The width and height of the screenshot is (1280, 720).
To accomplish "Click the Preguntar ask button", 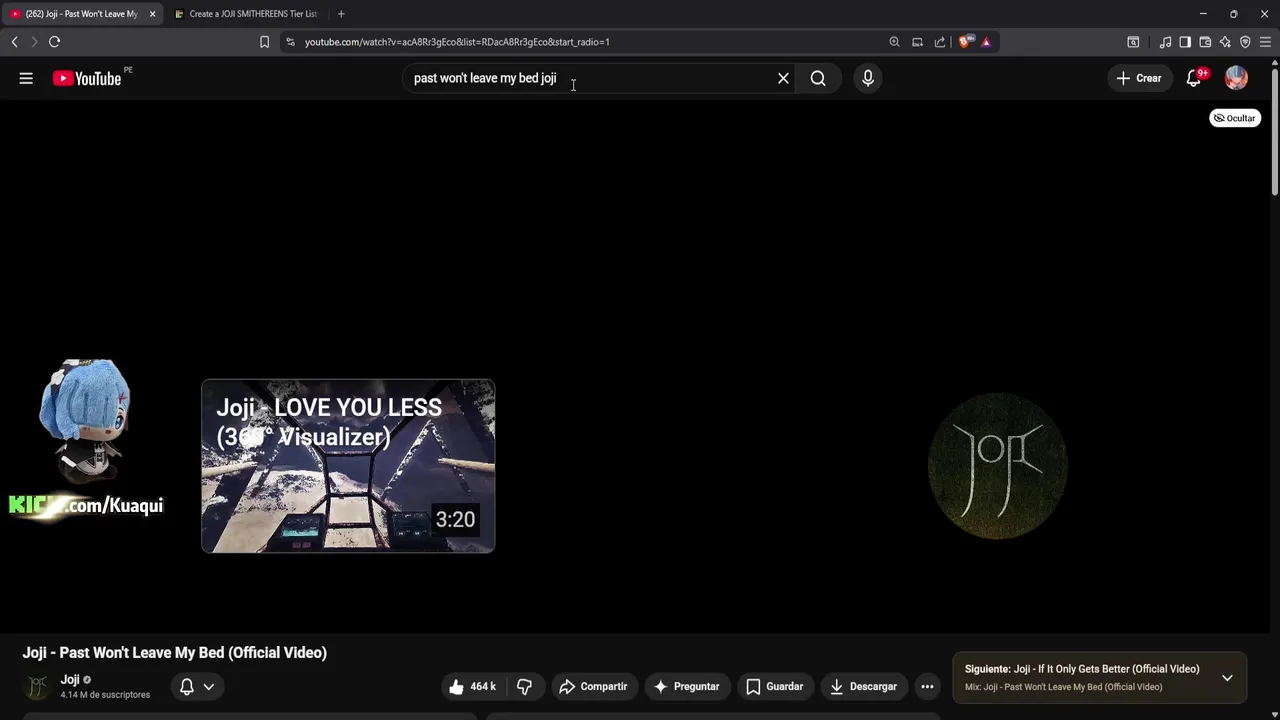I will pyautogui.click(x=686, y=686).
